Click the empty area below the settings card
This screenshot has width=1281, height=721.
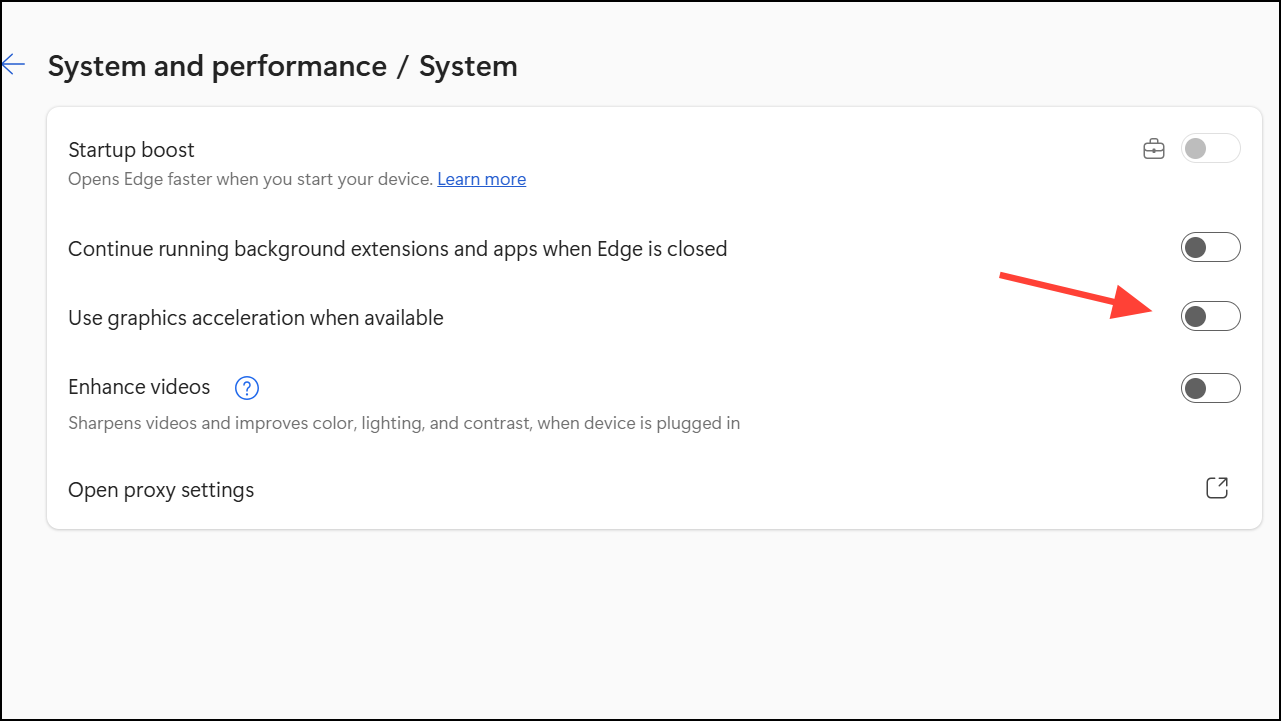[640, 620]
